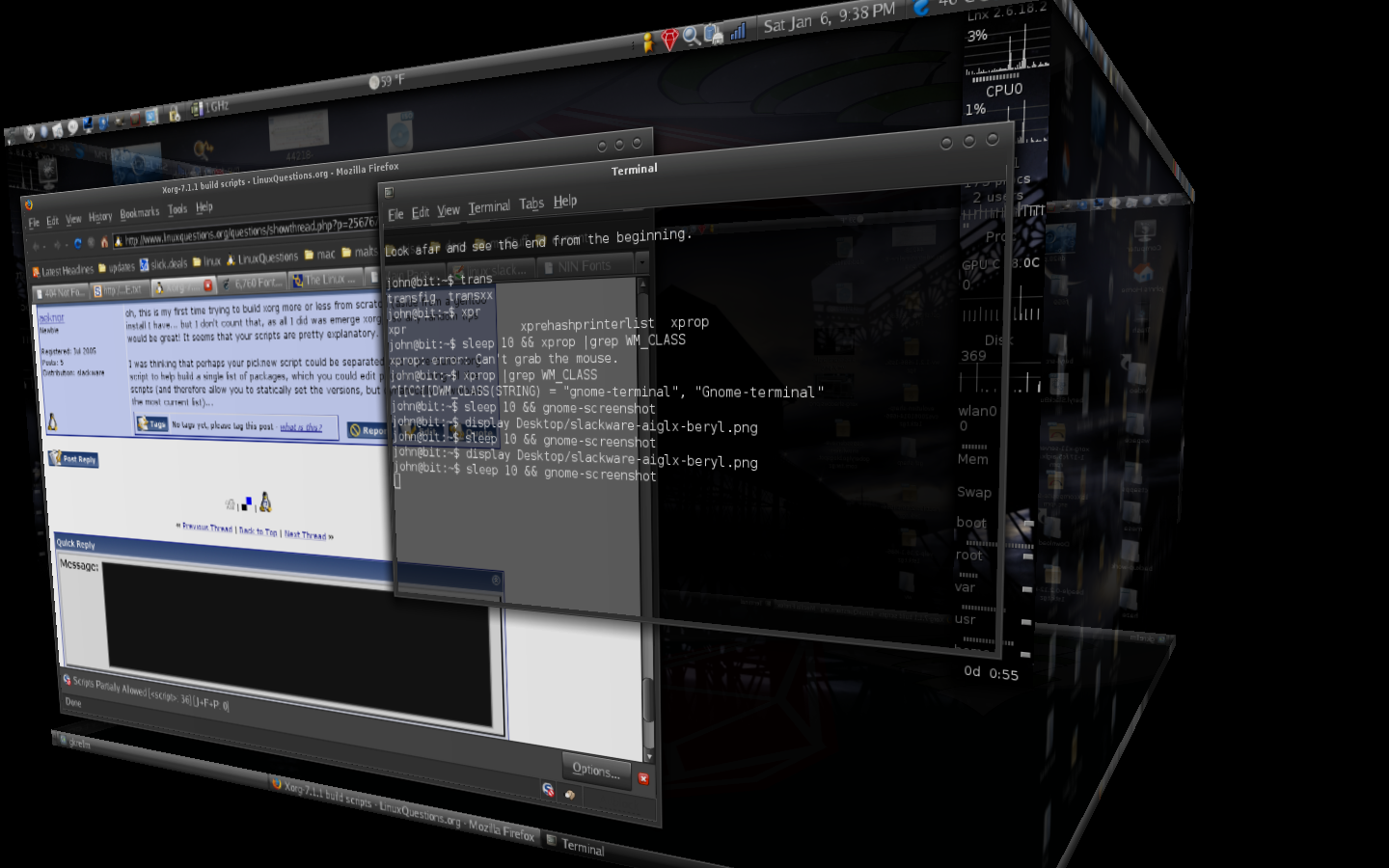The image size is (1389, 868).
Task: Switch to the 404 Not Found tab
Action: [61, 292]
